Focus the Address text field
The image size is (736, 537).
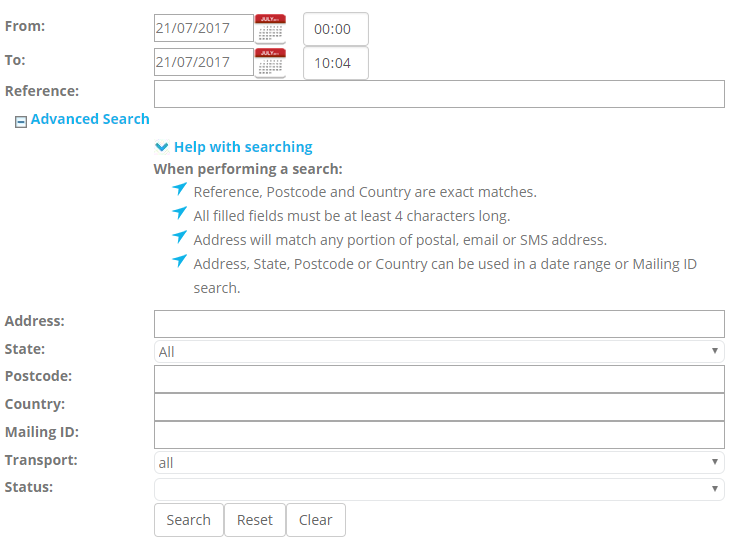[x=439, y=324]
